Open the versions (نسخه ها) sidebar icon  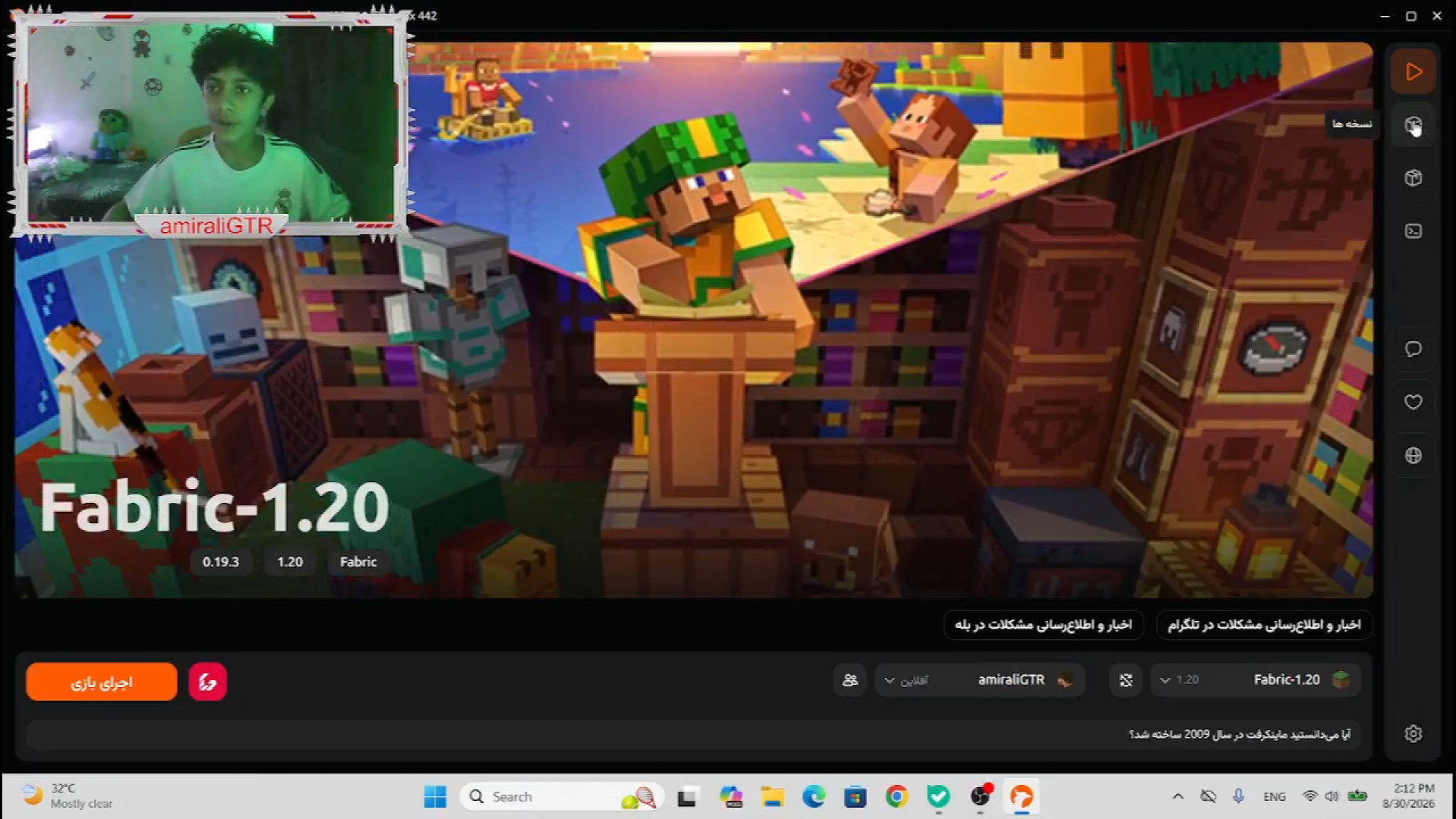click(1413, 125)
